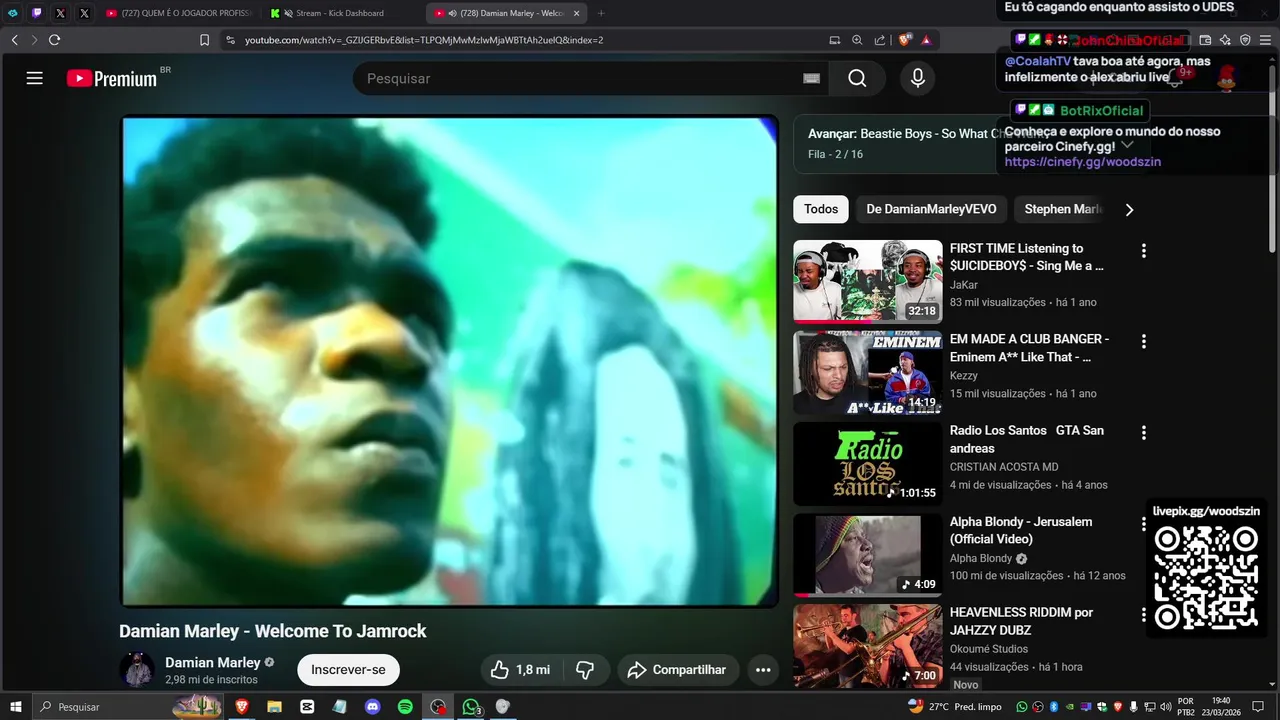The image size is (1280, 720).
Task: Open the cinefy.gg/woodszin link in chat overlay
Action: click(1082, 162)
